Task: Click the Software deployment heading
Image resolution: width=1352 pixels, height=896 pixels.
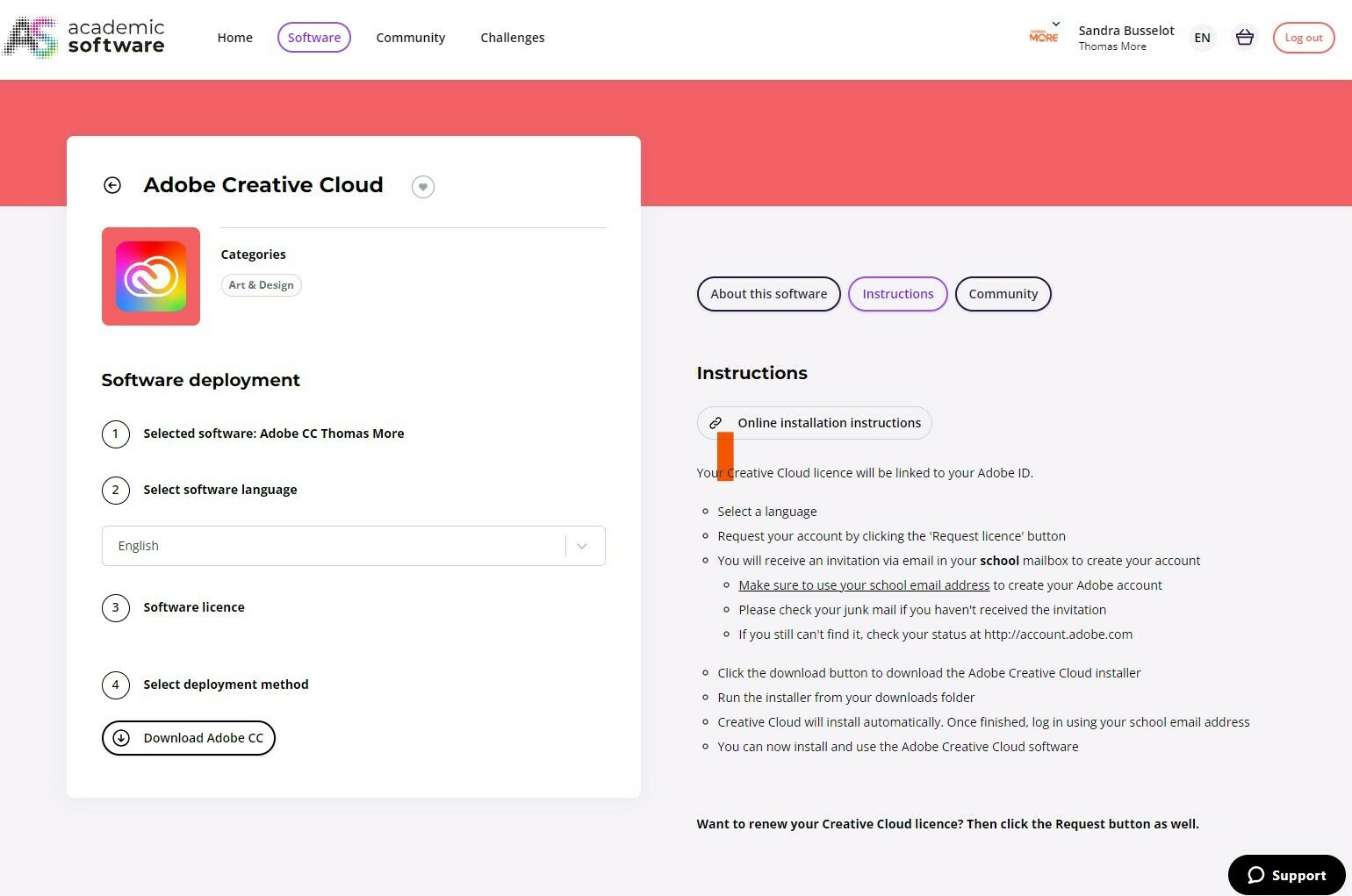Action: point(200,380)
